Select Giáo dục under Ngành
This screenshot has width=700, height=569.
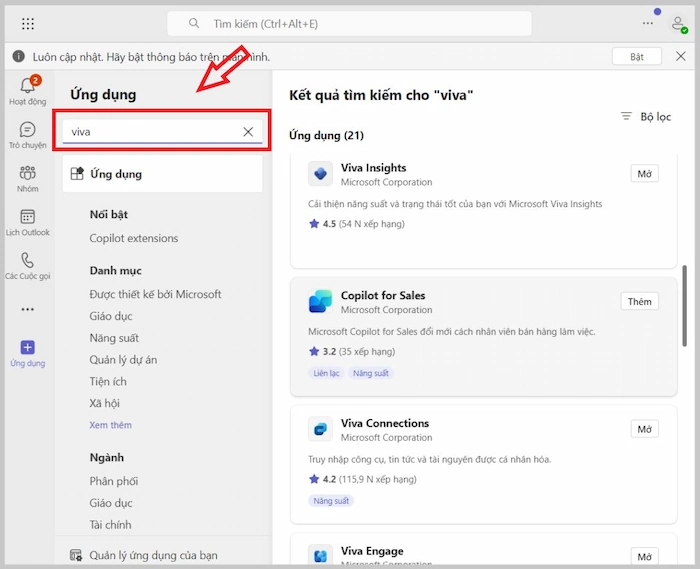(x=111, y=503)
